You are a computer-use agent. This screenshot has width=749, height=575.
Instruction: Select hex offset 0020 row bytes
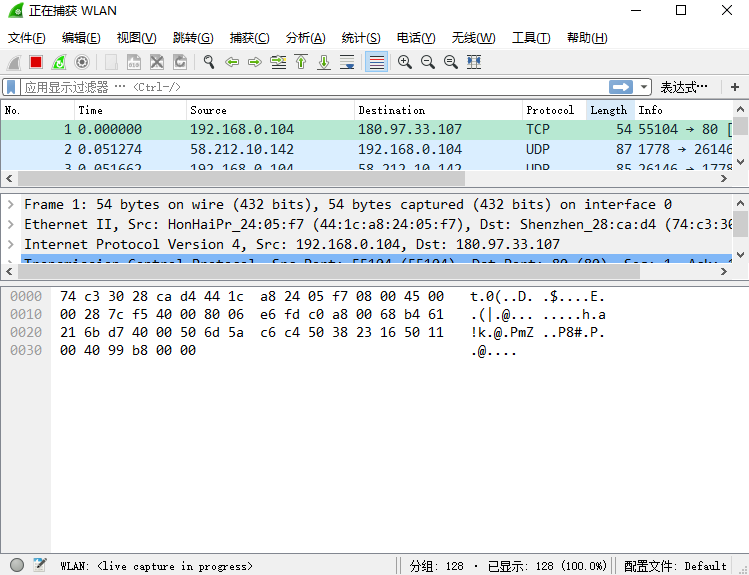[x=252, y=333]
